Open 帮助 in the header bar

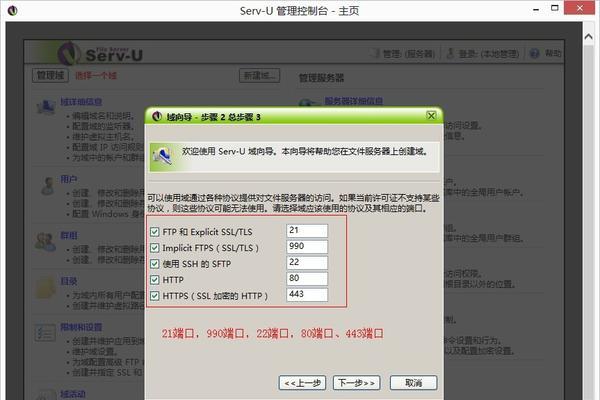553,54
